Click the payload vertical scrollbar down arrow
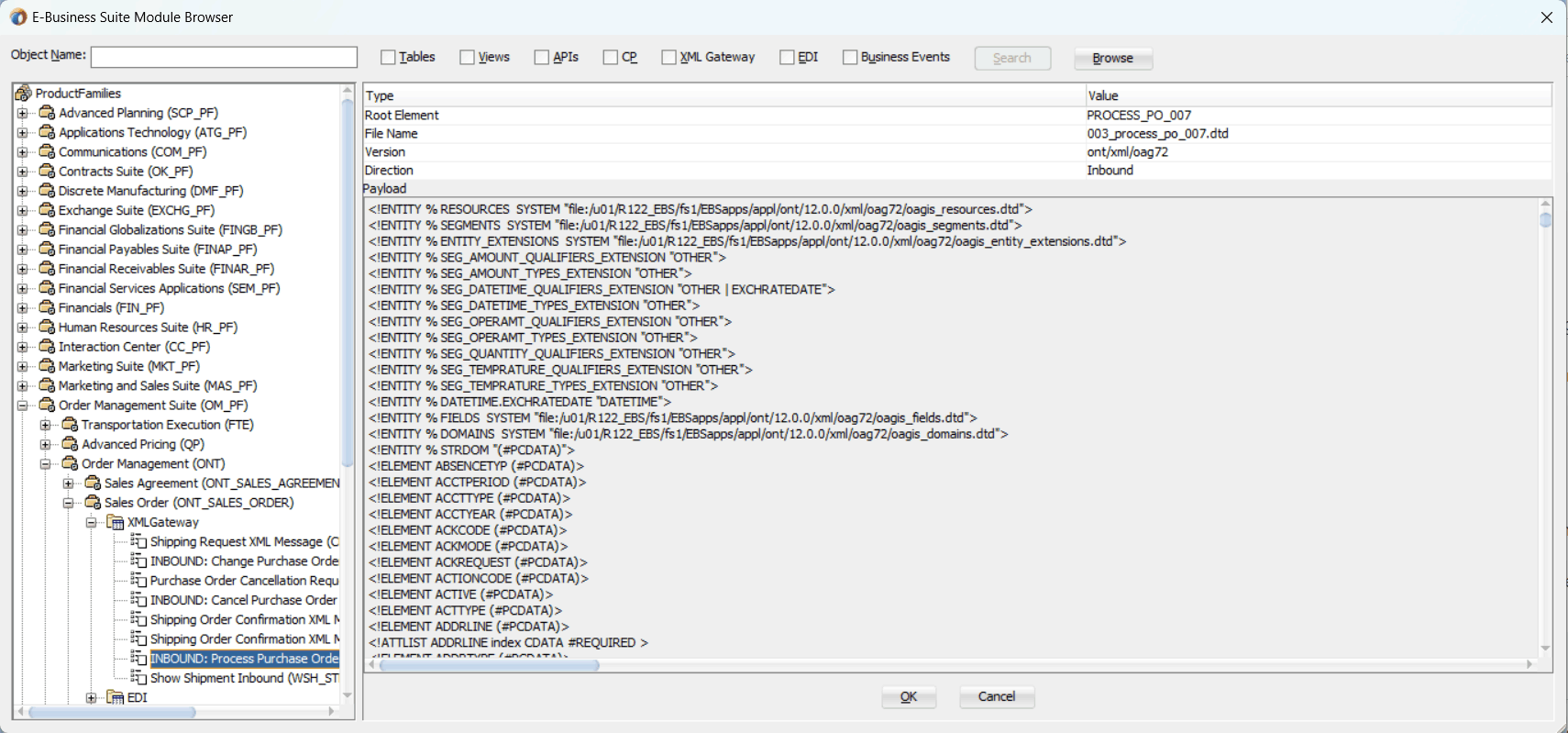Screen dimensions: 1568x733 [1545, 649]
